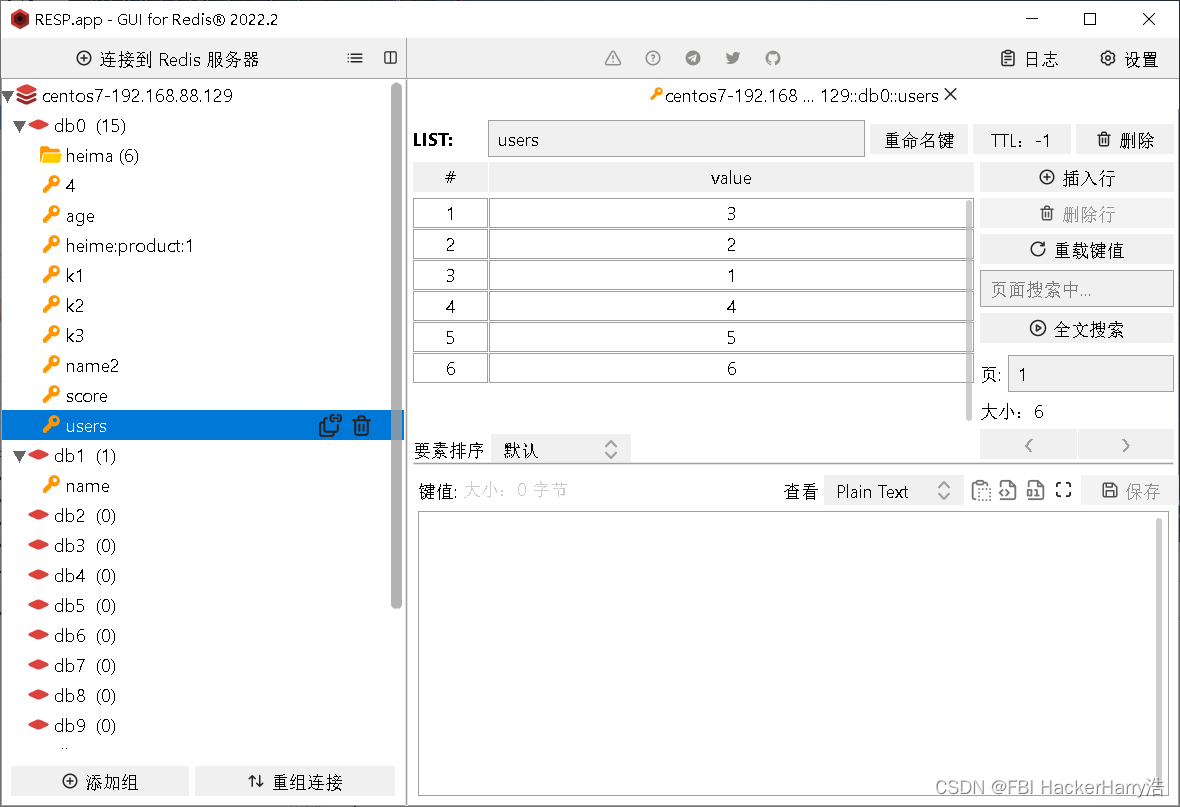Viewport: 1180px width, 807px height.
Task: Click the help question-mark icon
Action: click(x=652, y=59)
